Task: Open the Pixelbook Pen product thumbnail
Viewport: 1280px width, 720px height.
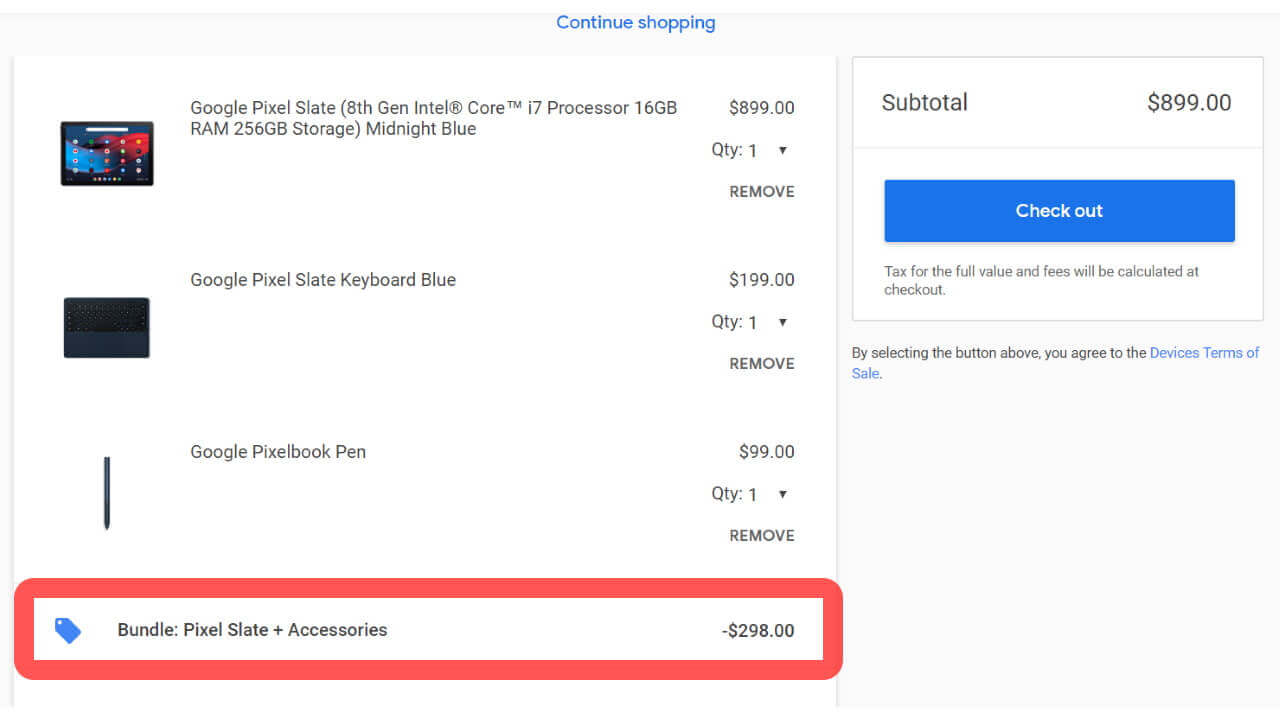Action: click(107, 493)
